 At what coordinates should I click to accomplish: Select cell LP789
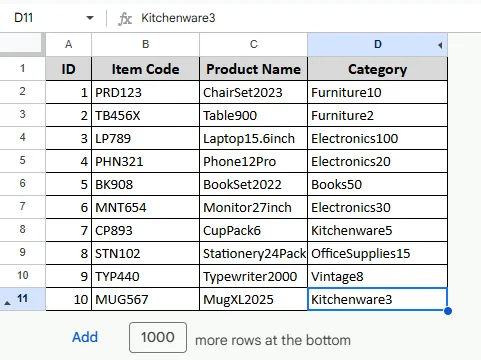[x=146, y=138]
